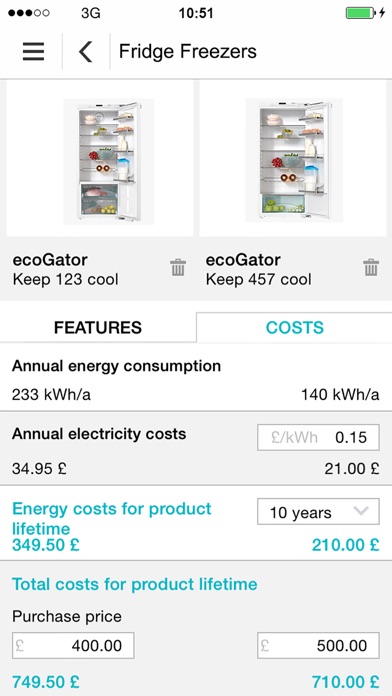The height and width of the screenshot is (696, 392).
Task: Switch to the FEATURES tab
Action: click(98, 328)
